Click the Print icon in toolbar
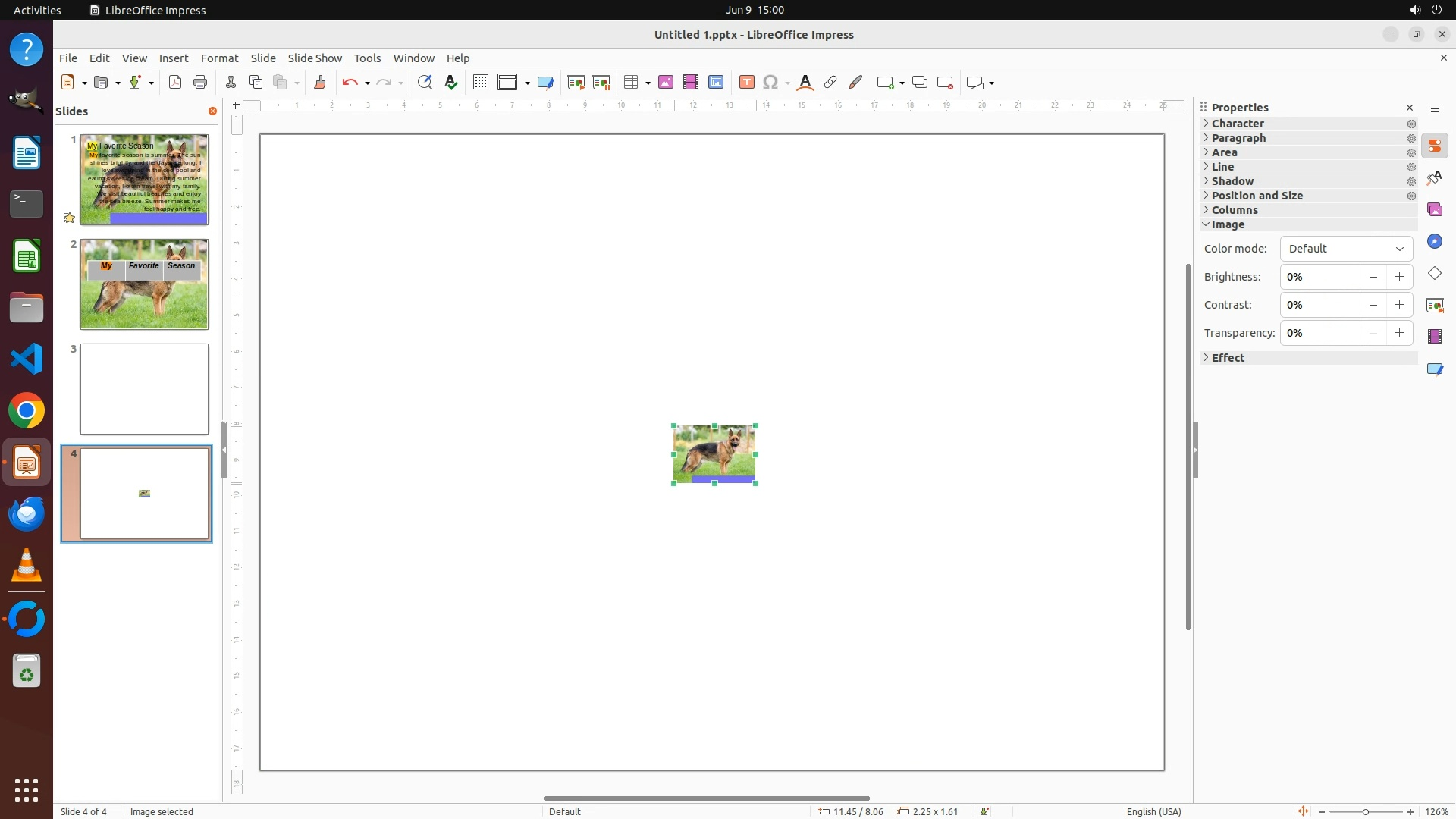Viewport: 1456px width, 819px height. (x=200, y=83)
